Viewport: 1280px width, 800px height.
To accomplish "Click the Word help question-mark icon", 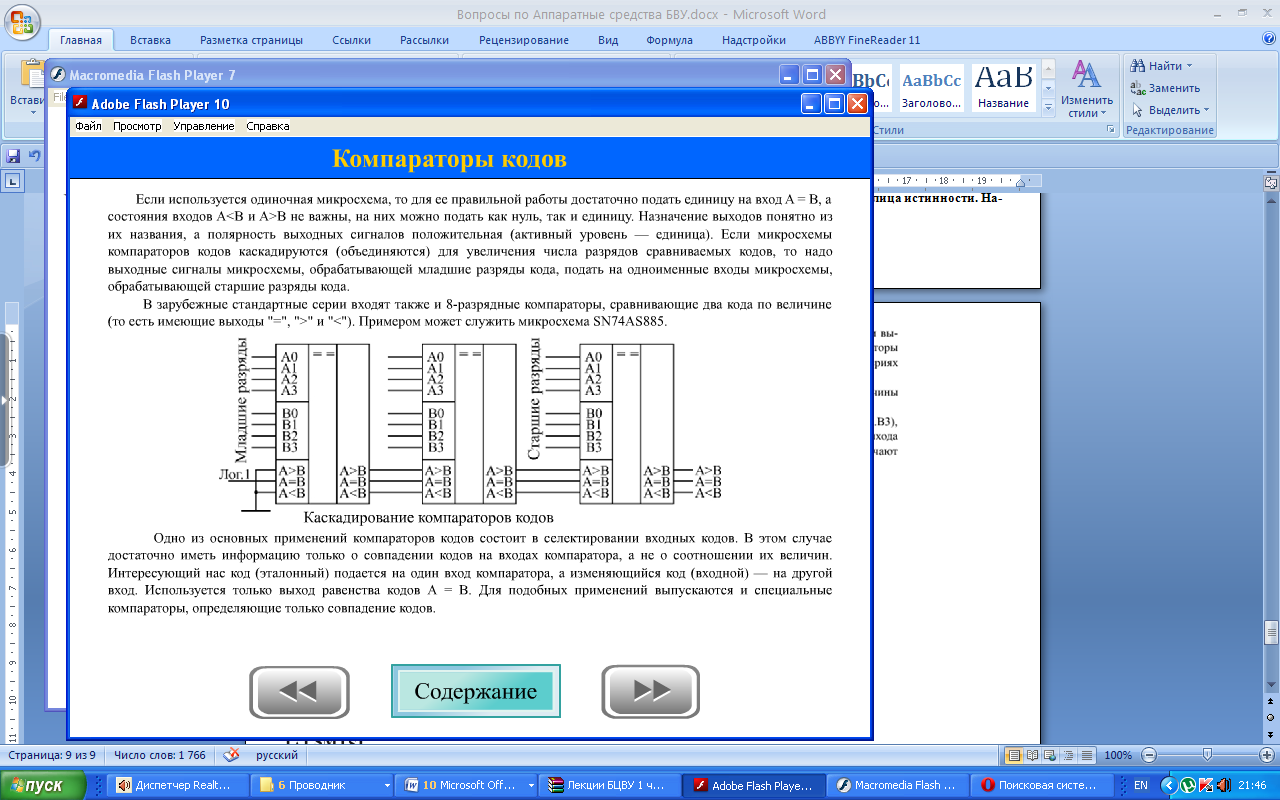I will (x=1268, y=40).
